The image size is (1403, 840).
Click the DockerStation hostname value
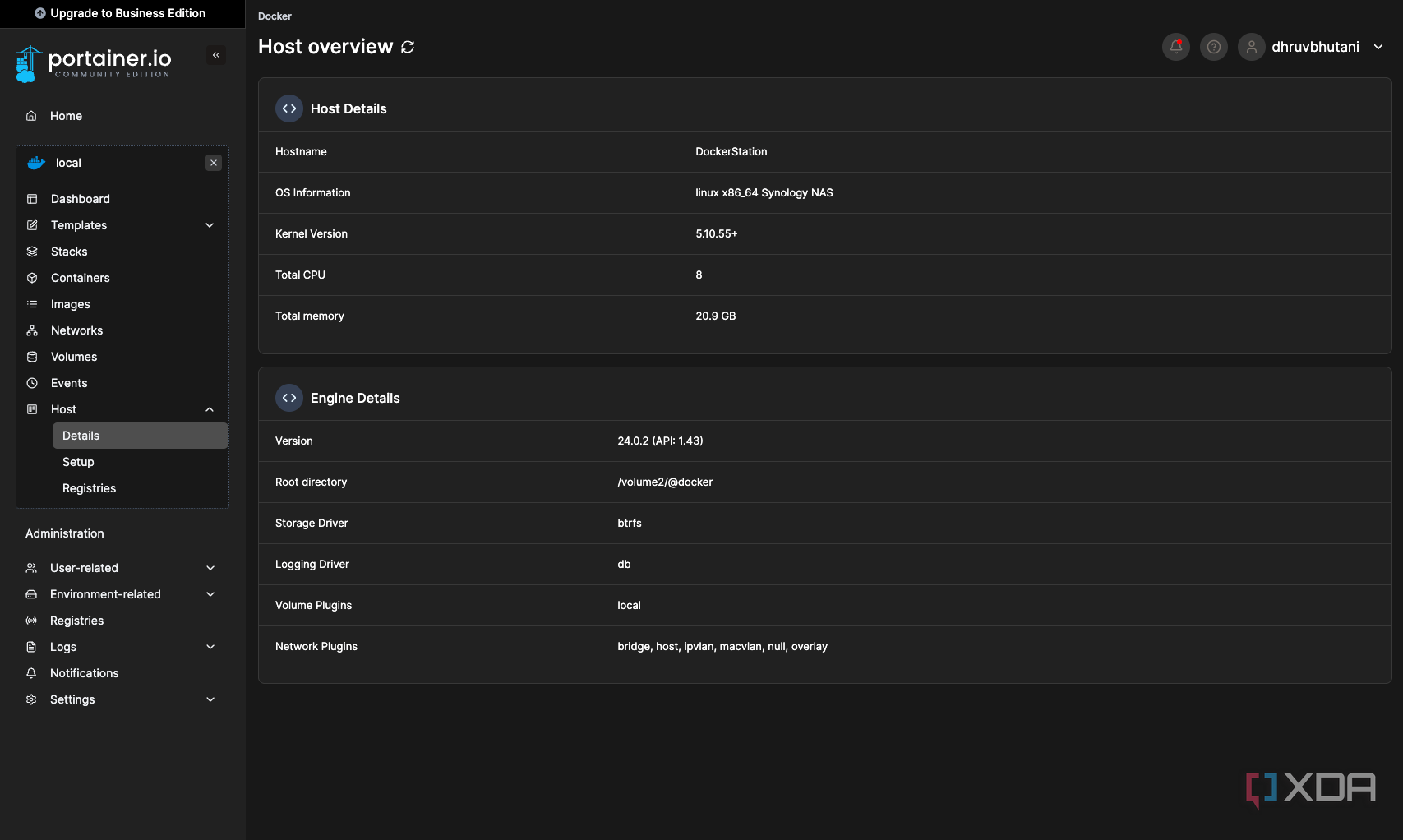tap(731, 151)
